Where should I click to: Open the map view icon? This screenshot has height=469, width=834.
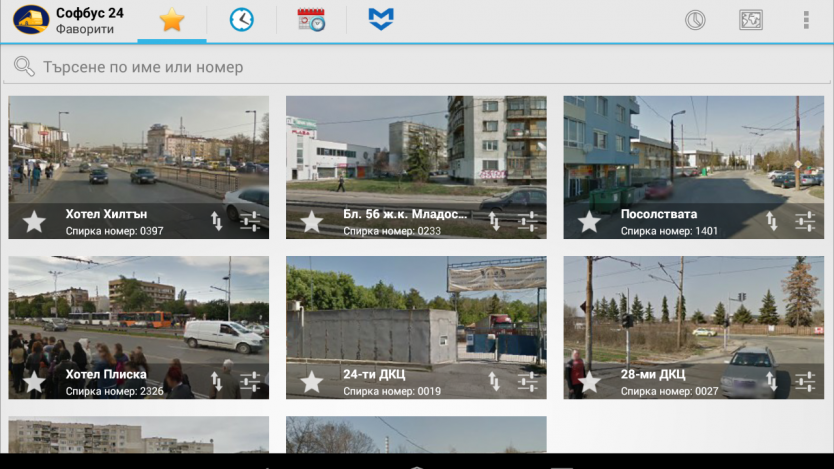point(750,20)
